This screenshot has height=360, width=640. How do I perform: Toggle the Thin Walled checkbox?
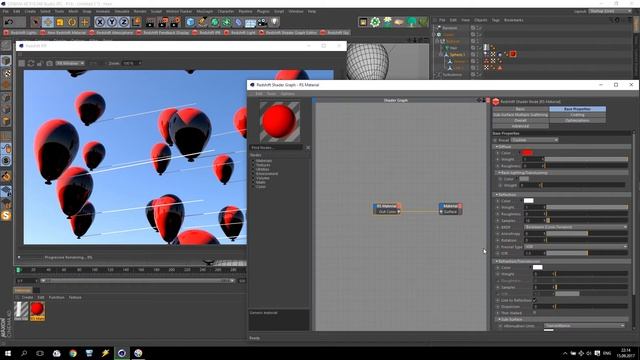pyautogui.click(x=535, y=313)
